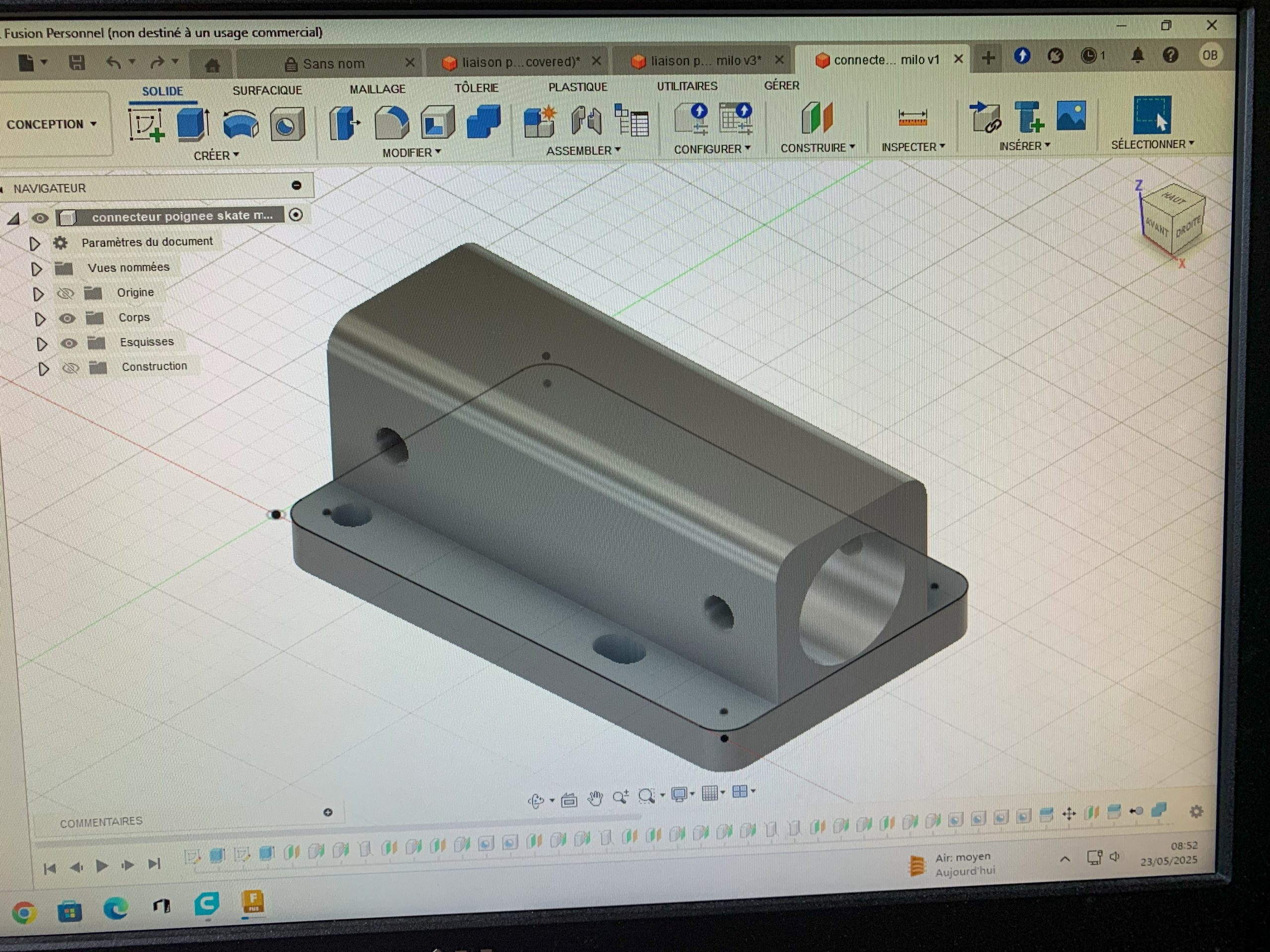
Task: Select the Shell tool icon
Action: pyautogui.click(x=437, y=122)
